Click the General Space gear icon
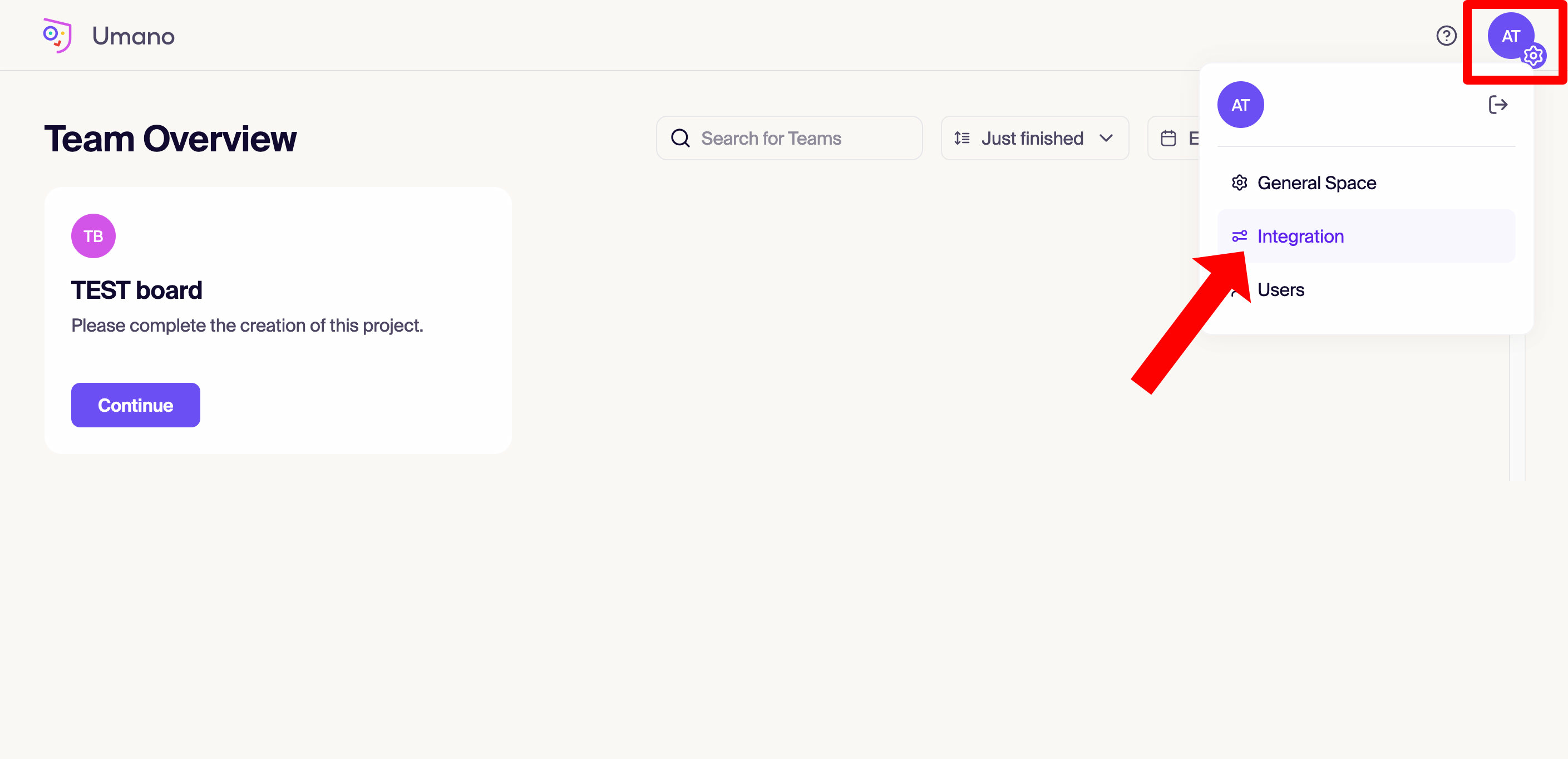Screen dimensions: 1568x759 click(x=1240, y=183)
